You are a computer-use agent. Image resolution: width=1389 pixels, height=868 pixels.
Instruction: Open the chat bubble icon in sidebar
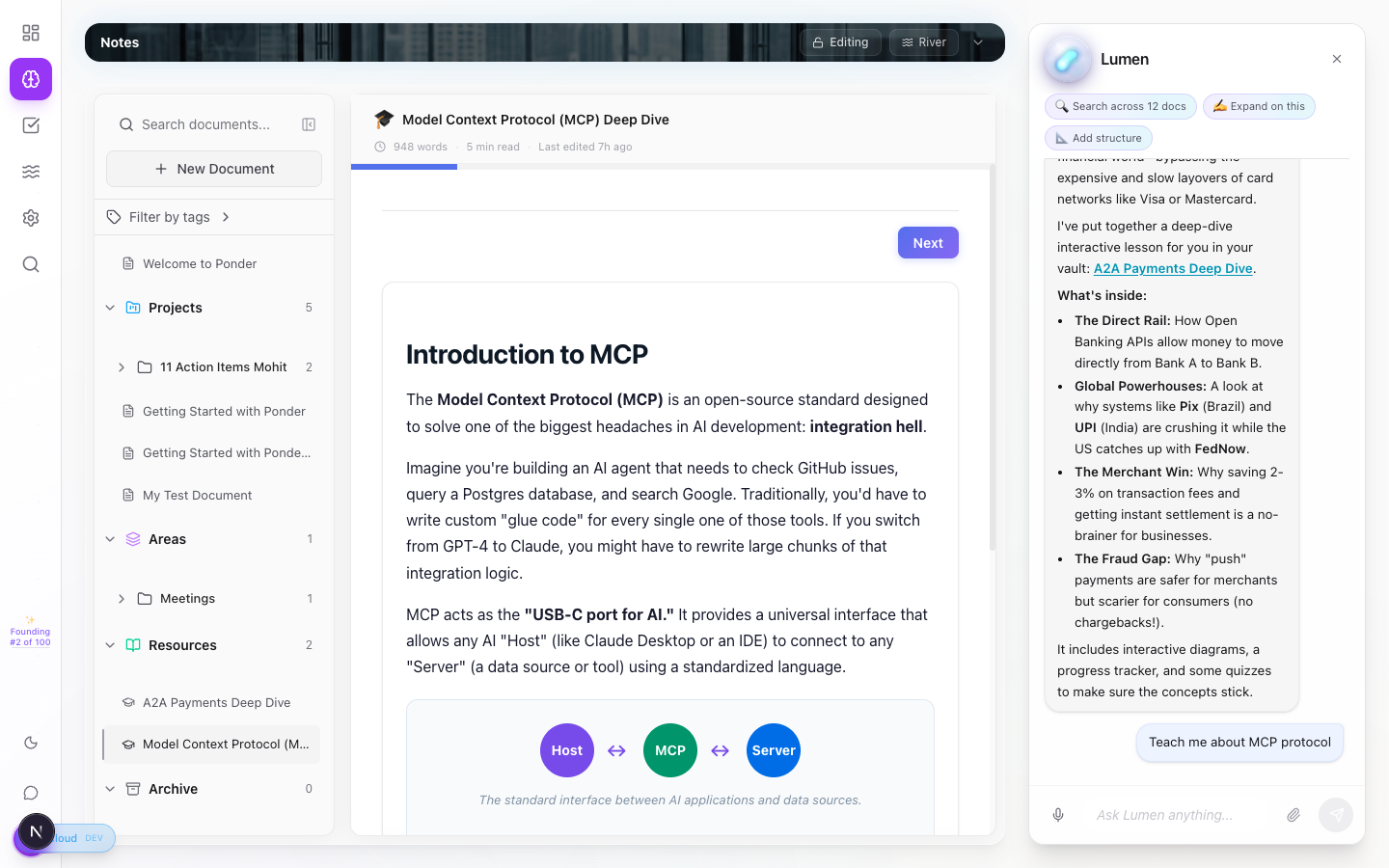(x=31, y=793)
